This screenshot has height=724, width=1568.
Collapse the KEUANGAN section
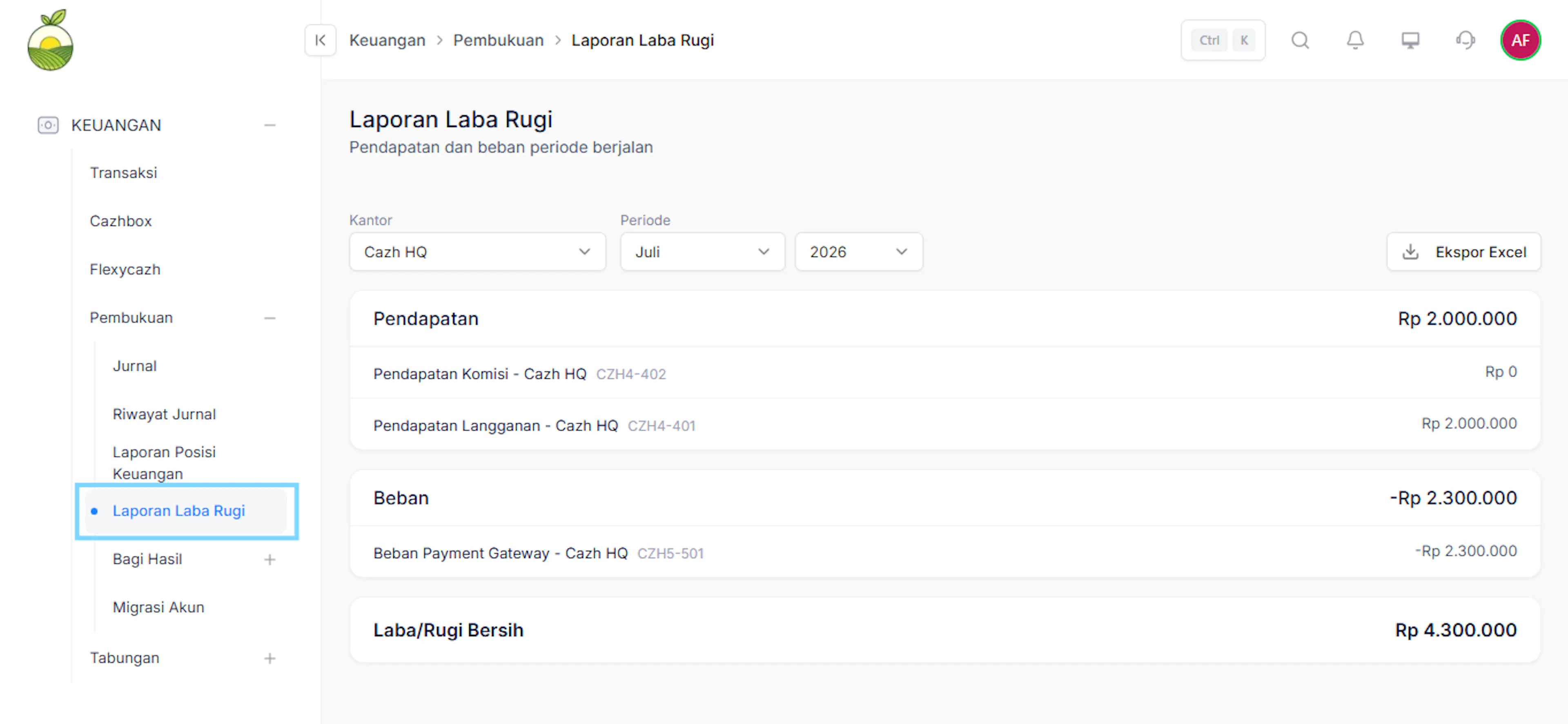(269, 125)
